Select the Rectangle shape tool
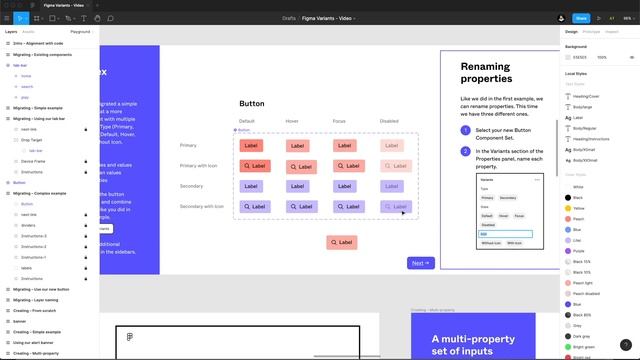The width and height of the screenshot is (640, 360). pos(52,18)
